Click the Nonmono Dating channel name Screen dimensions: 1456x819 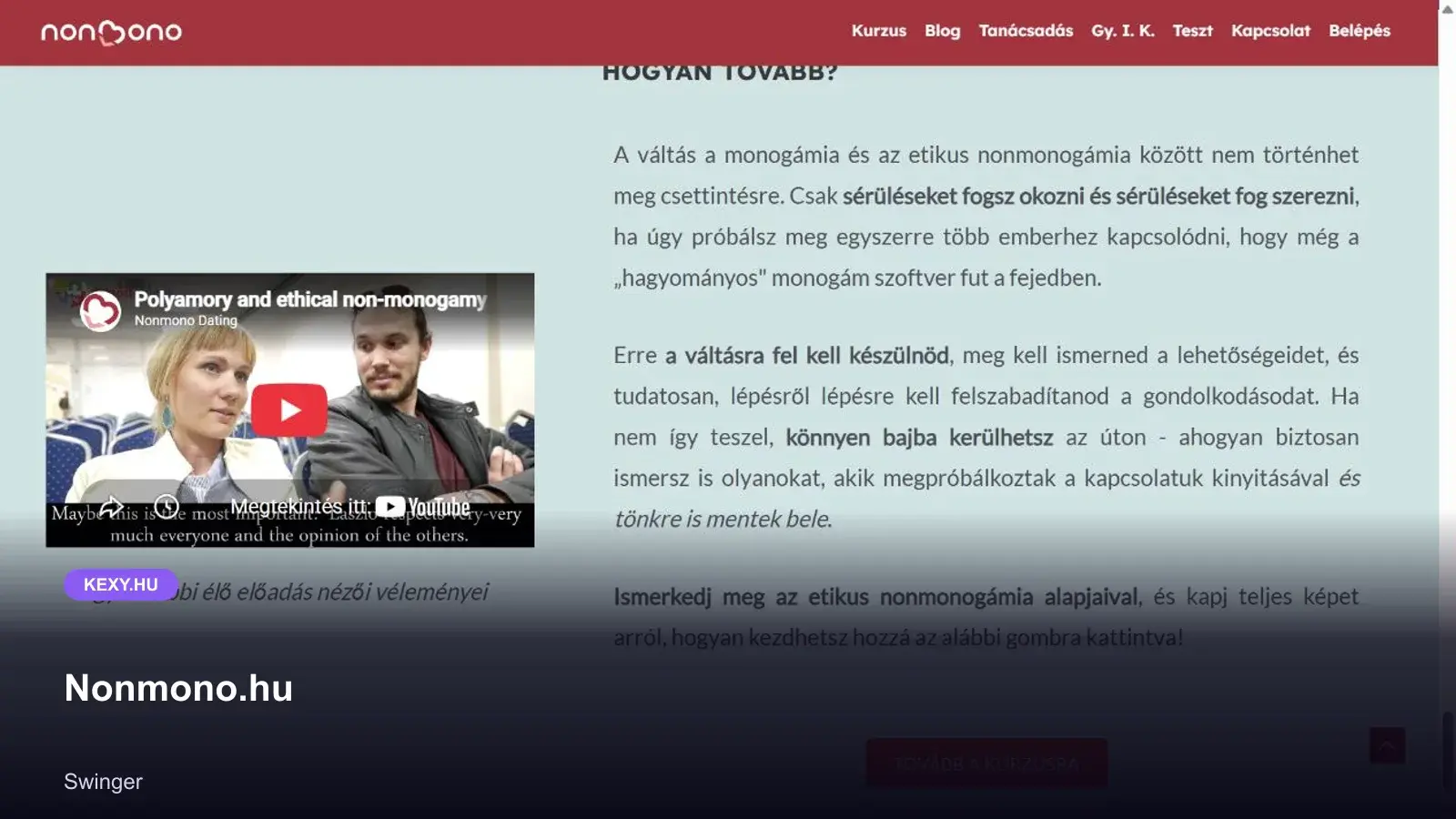pos(186,320)
